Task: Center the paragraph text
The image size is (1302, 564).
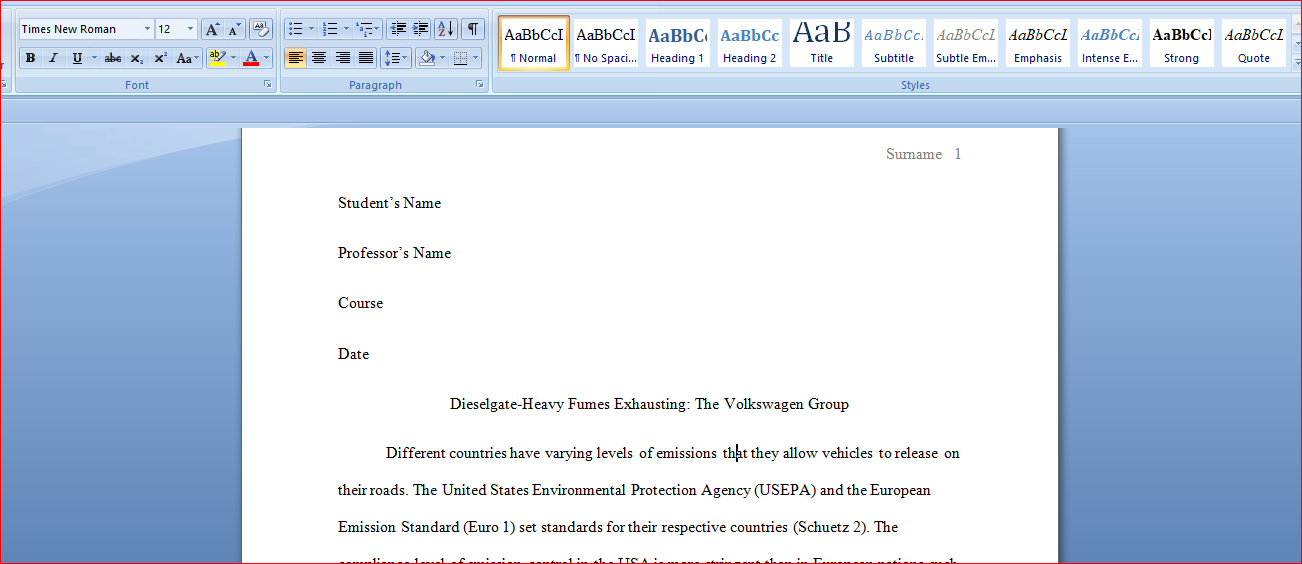Action: 319,58
